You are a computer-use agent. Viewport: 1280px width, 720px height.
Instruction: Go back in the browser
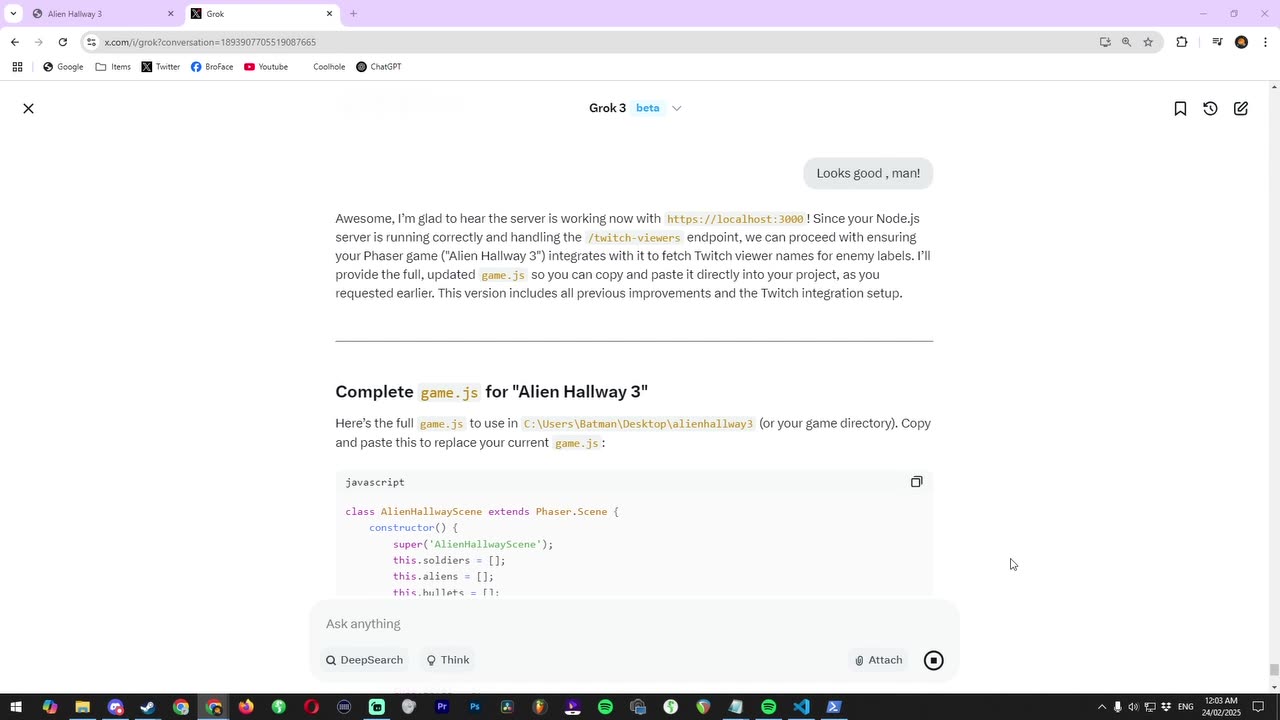pyautogui.click(x=14, y=42)
